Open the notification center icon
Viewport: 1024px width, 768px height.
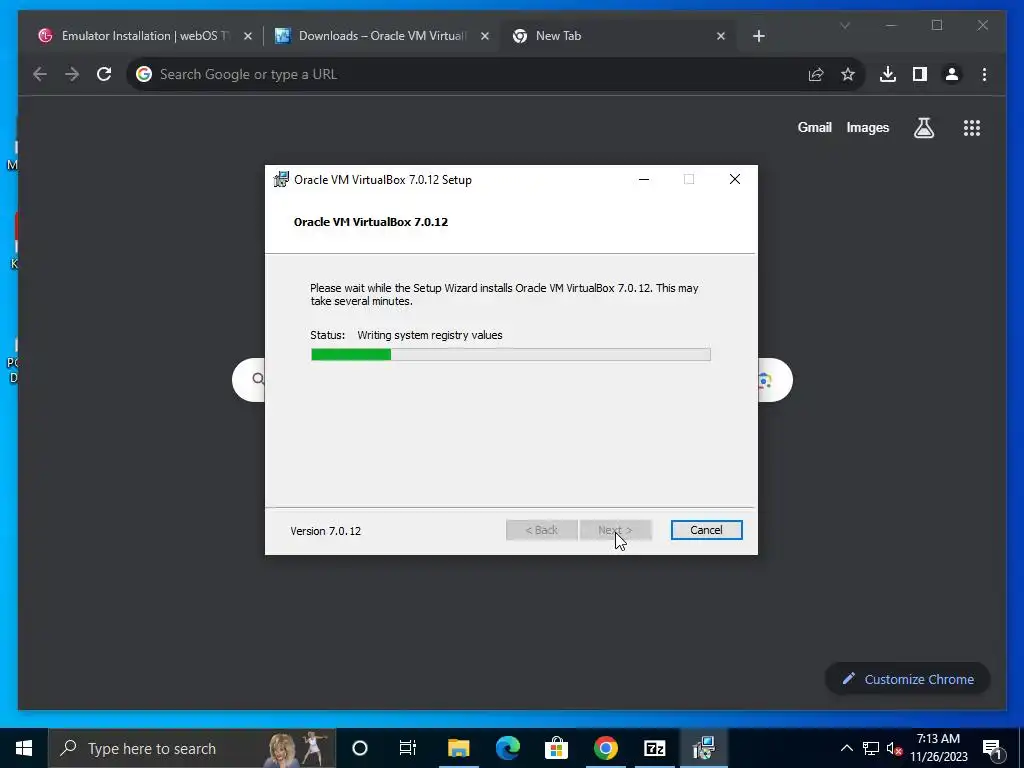click(992, 748)
